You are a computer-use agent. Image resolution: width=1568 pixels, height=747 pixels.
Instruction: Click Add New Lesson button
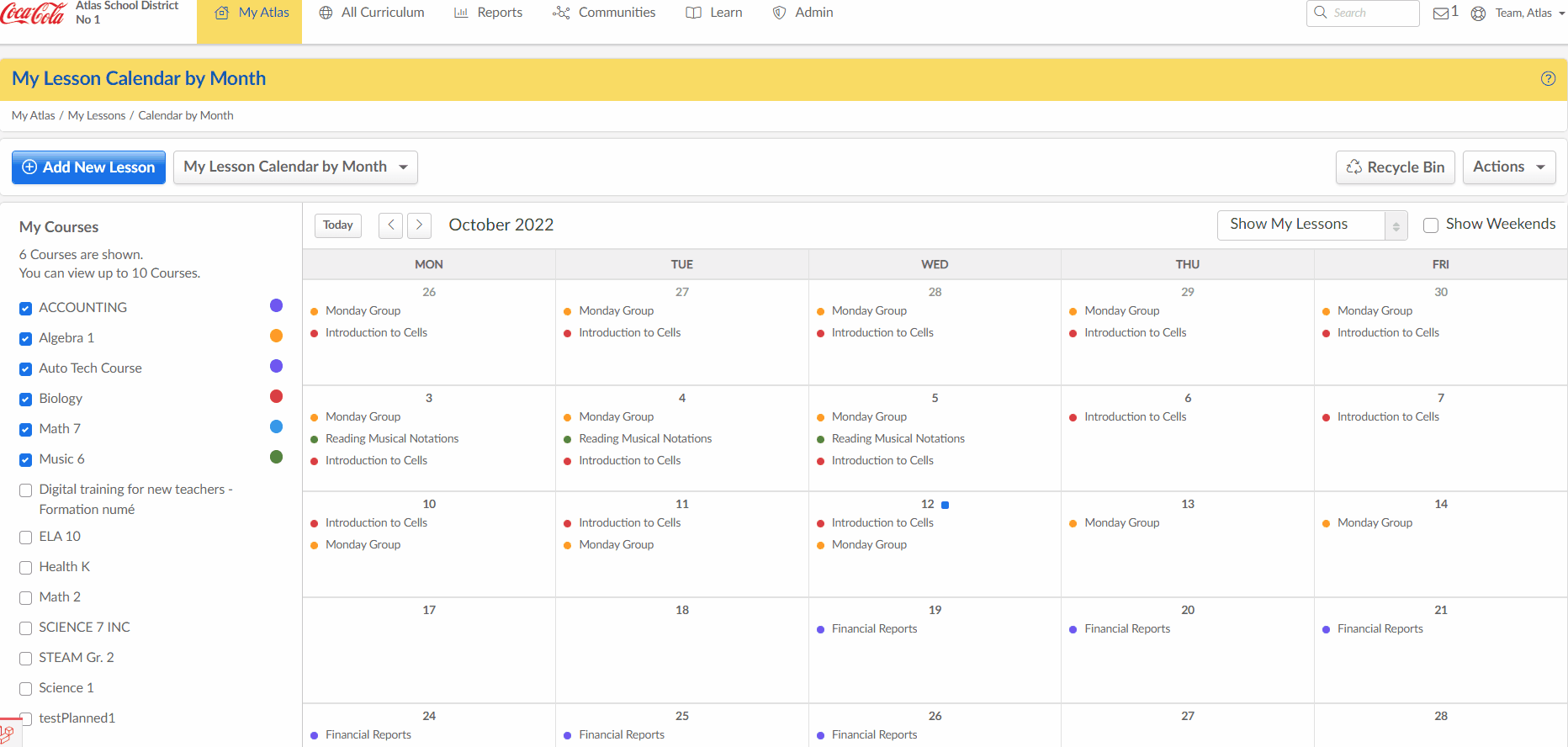click(88, 167)
